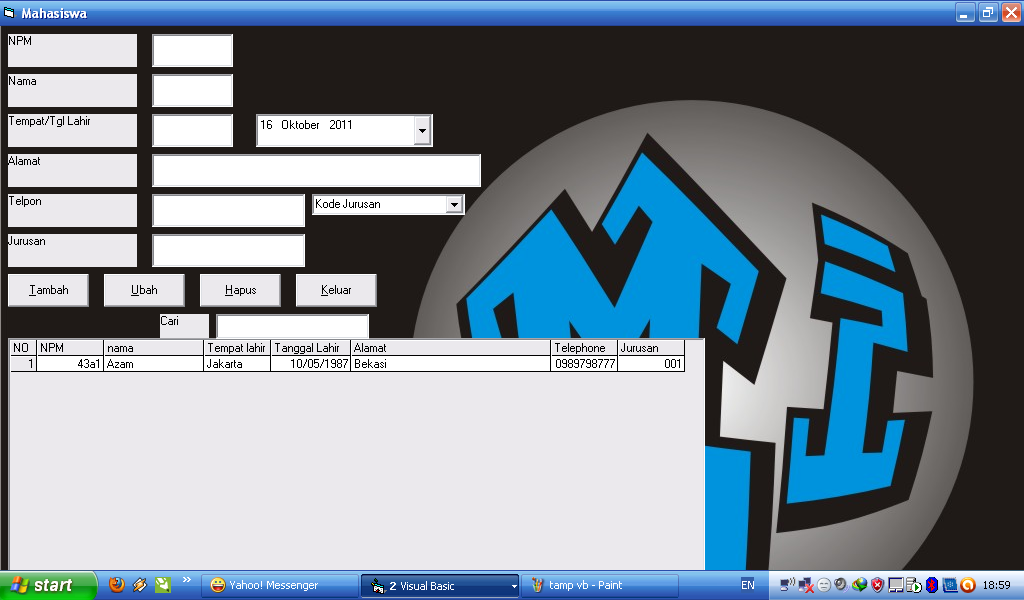Screen dimensions: 1024x600
Task: Select row number 1 in grid
Action: pos(24,364)
